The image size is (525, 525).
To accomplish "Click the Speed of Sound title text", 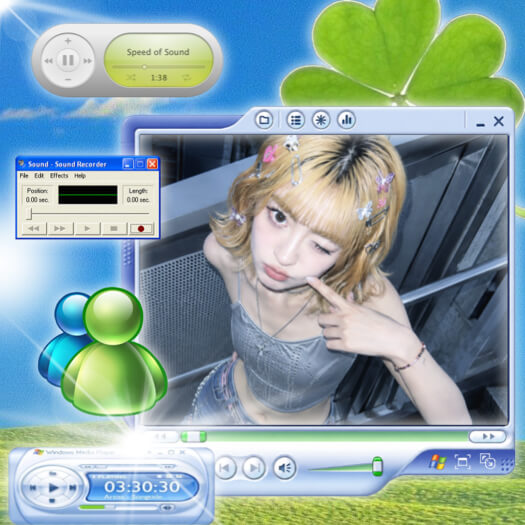I will (158, 52).
